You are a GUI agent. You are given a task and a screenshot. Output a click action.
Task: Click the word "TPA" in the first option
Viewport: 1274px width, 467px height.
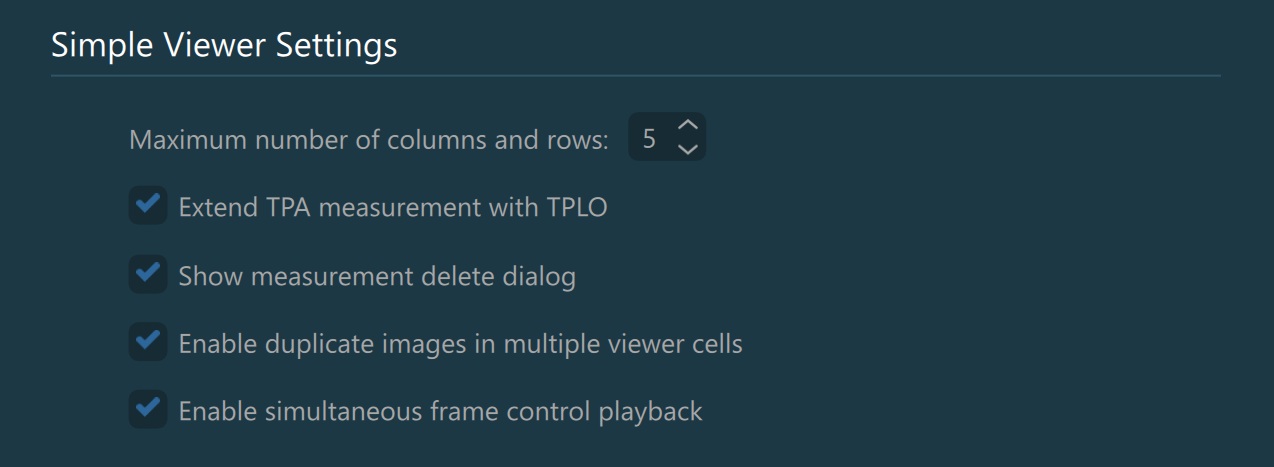(x=290, y=207)
